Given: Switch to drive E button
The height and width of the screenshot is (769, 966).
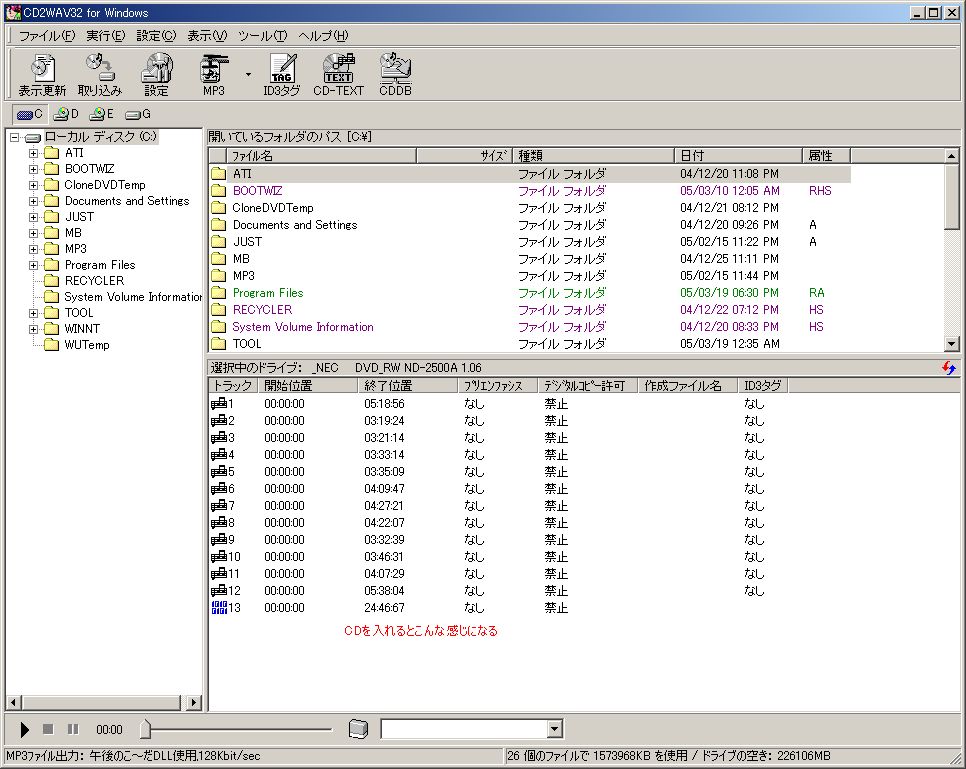Looking at the screenshot, I should 102,114.
